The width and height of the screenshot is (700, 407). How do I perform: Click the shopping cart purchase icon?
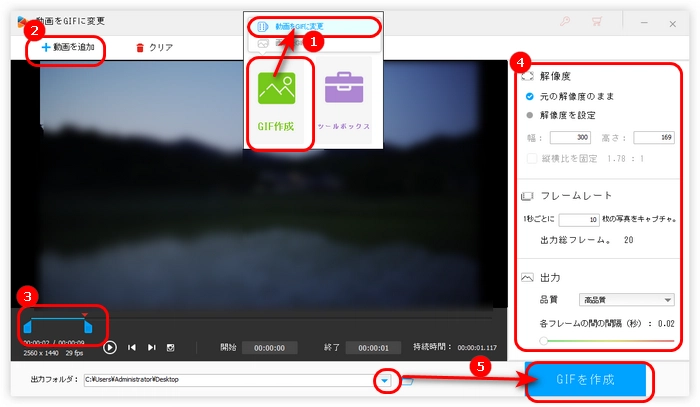[x=596, y=21]
